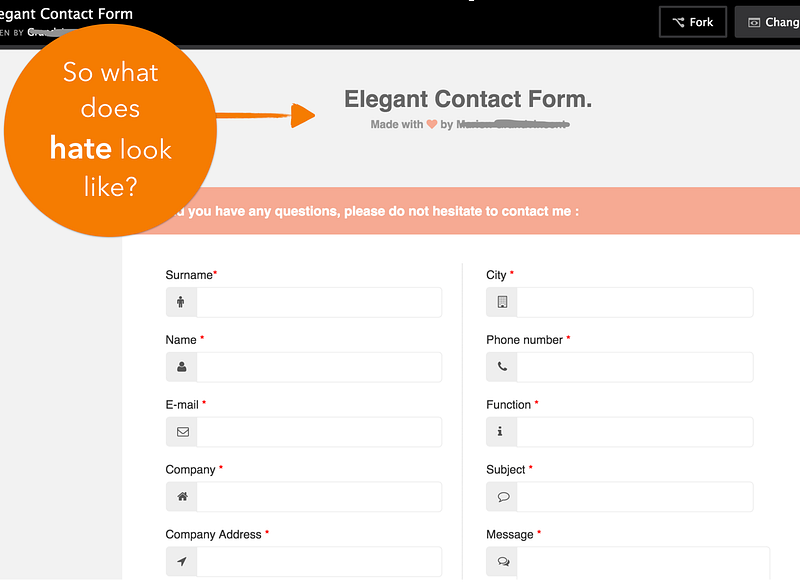This screenshot has height=582, width=800.
Task: Click the phone icon beside Phone number
Action: (x=502, y=366)
